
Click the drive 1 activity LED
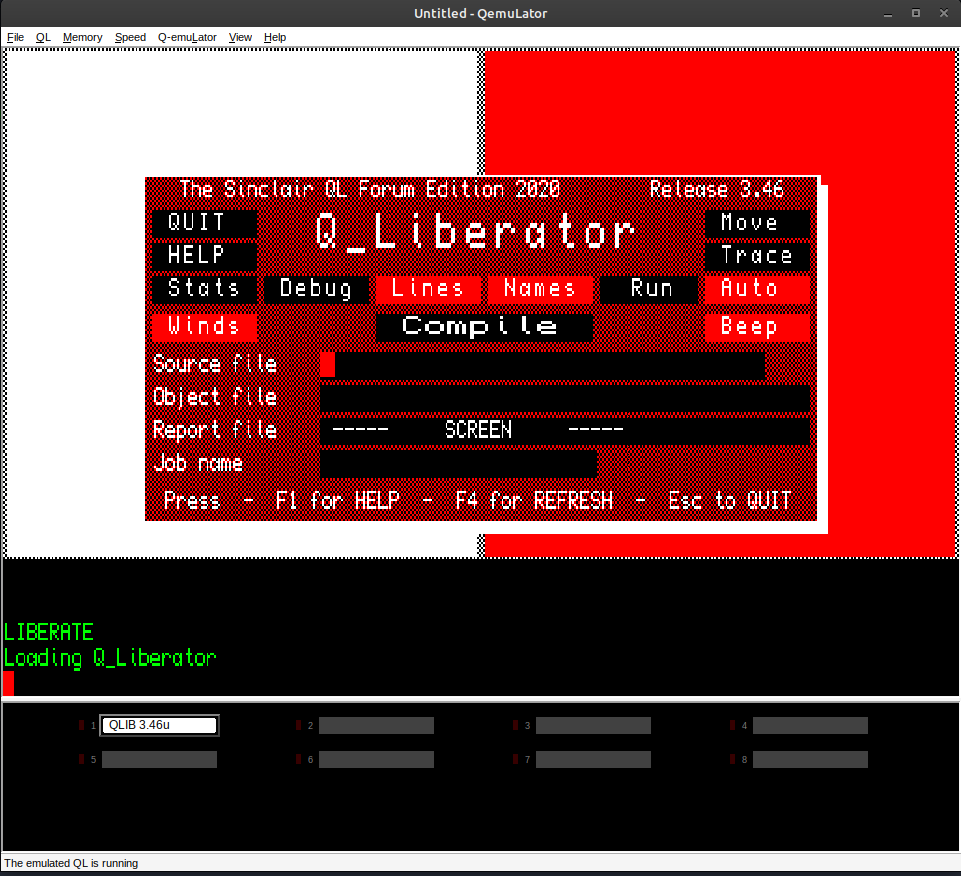pyautogui.click(x=82, y=725)
